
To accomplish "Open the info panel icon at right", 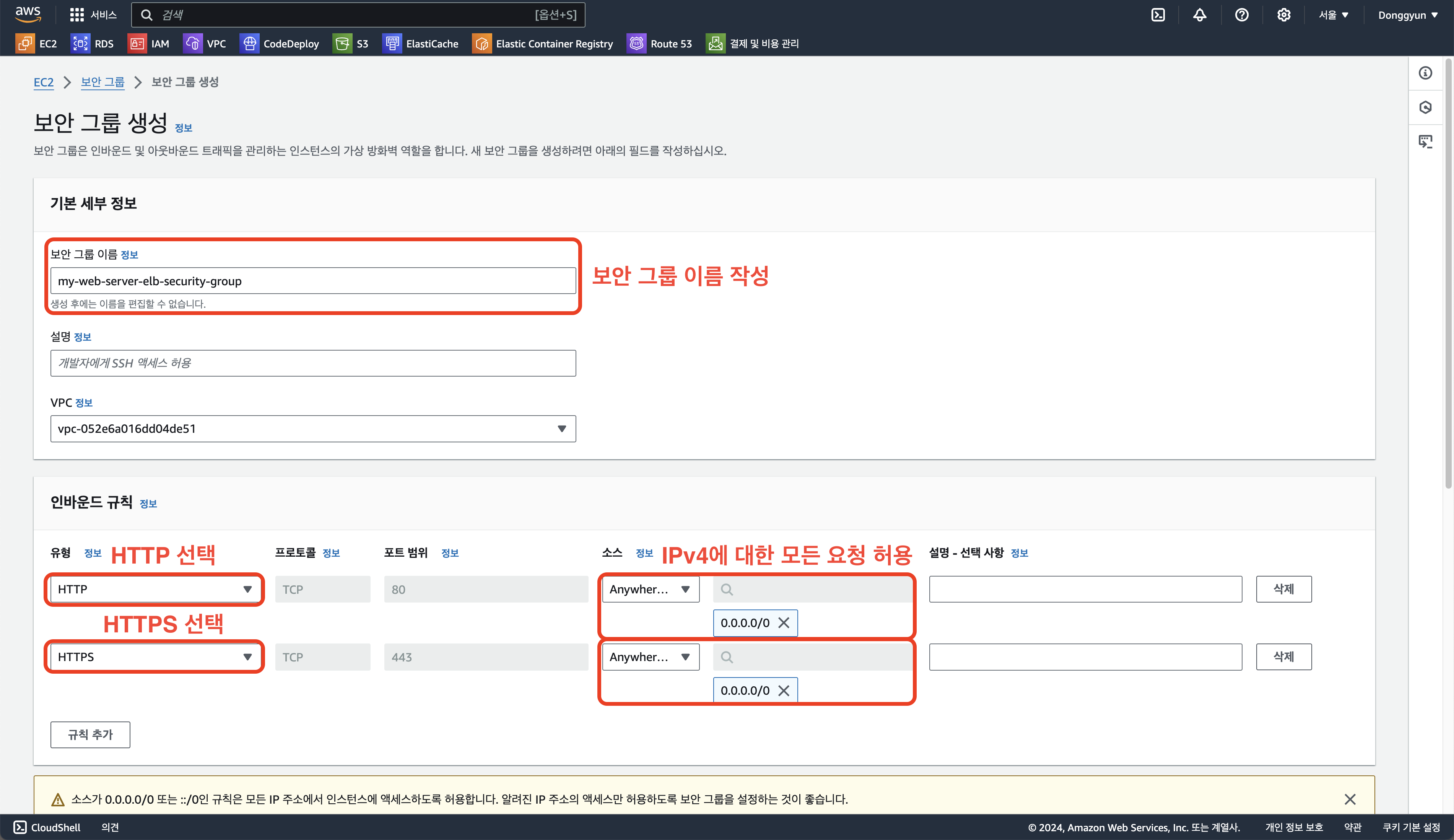I will [x=1425, y=73].
